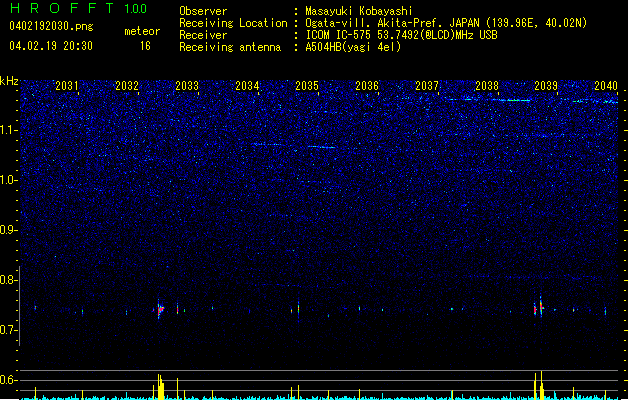Click the kHz axis unit label
The width and height of the screenshot is (629, 400).
(x=9, y=81)
